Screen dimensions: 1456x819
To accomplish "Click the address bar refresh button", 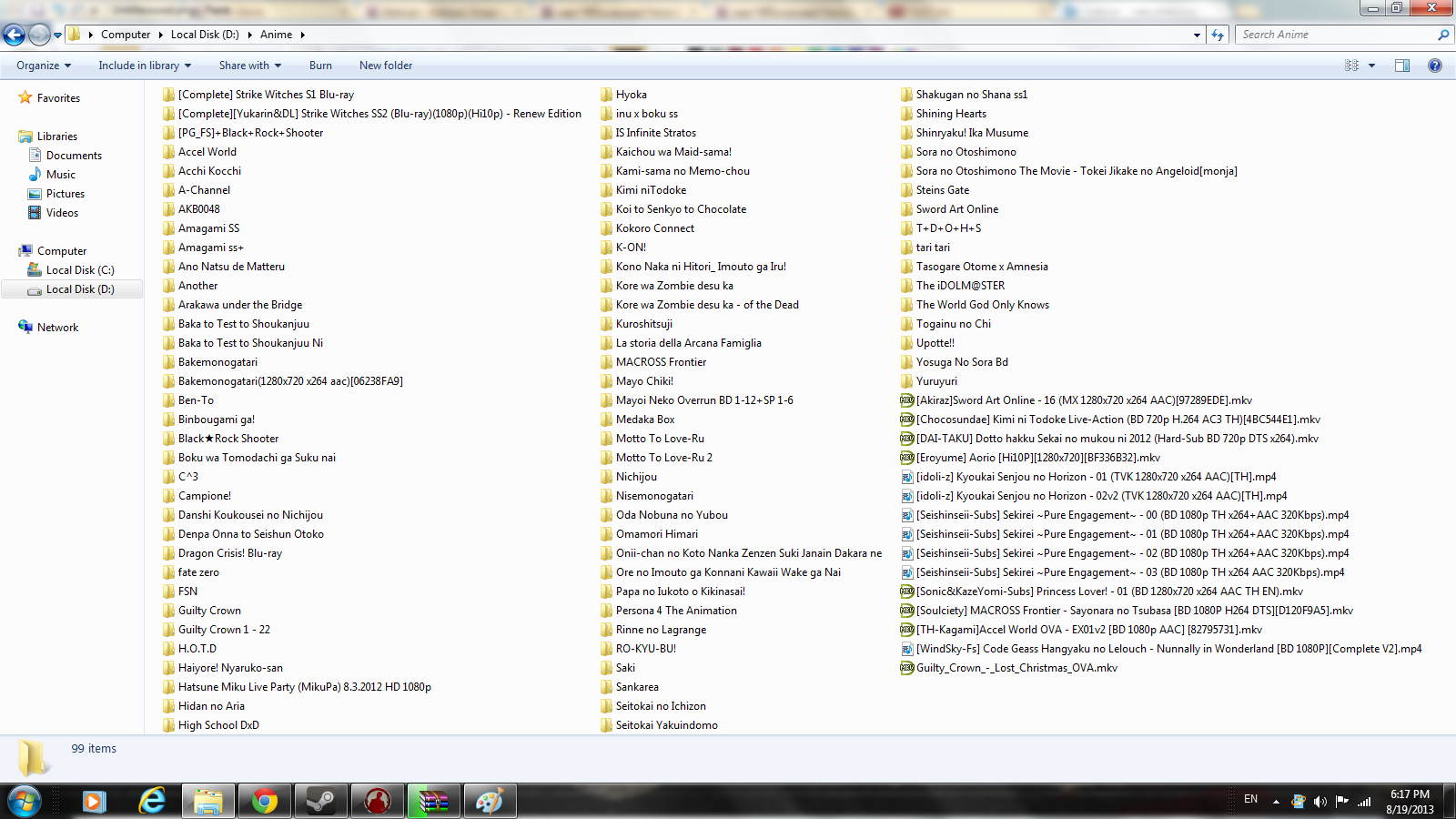I will coord(1218,35).
